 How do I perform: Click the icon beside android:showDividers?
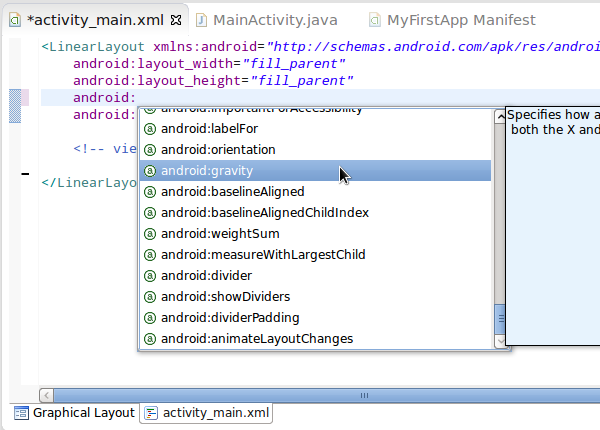(150, 297)
